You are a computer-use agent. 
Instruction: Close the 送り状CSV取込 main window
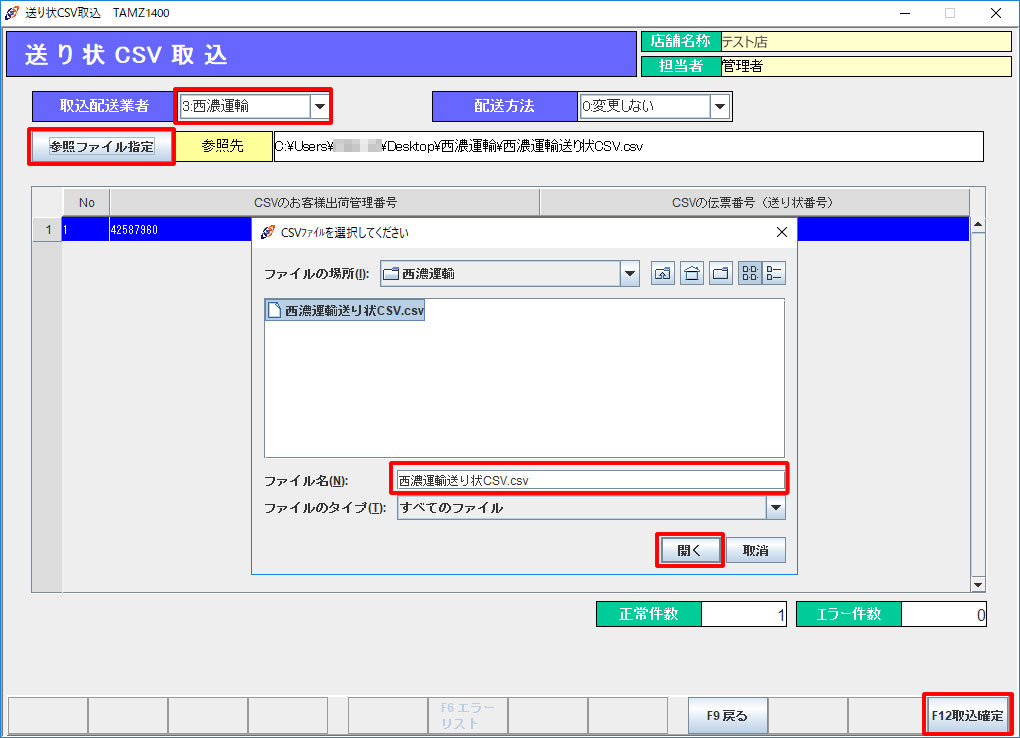996,13
